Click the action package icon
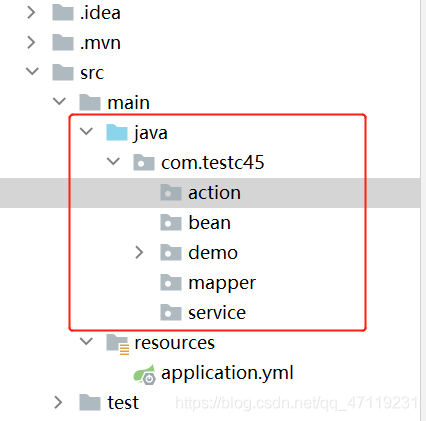426x421 pixels. [171, 192]
